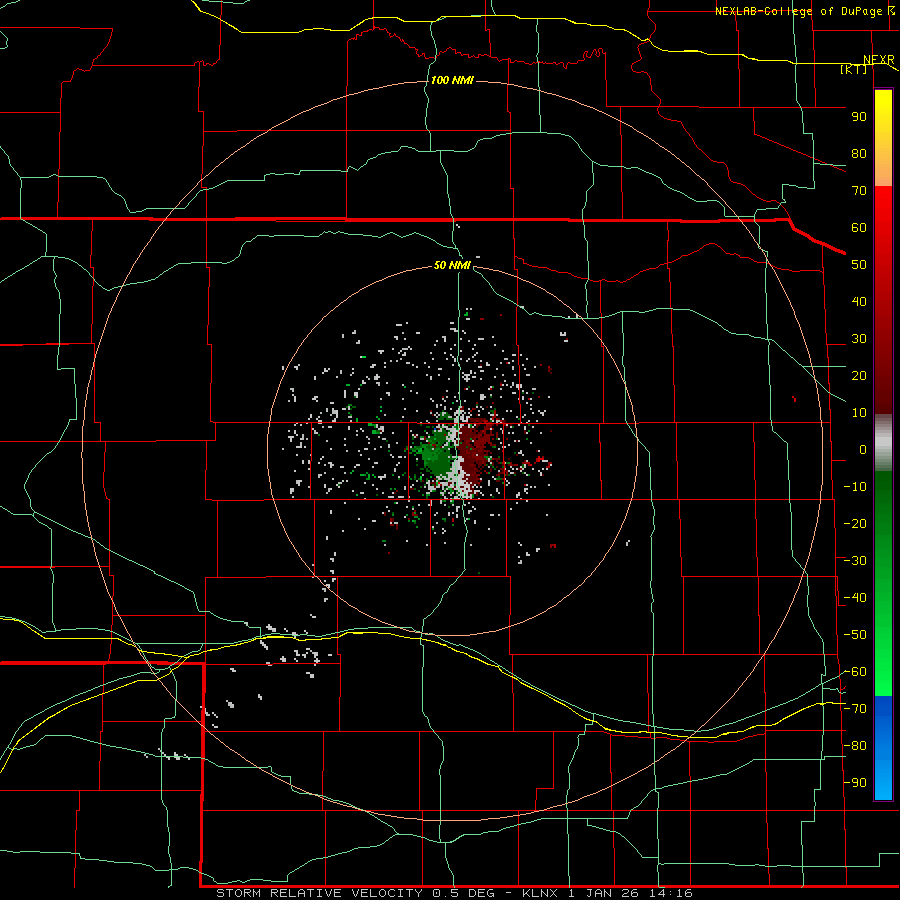Click the "-20" scale label
900x900 pixels.
(855, 524)
